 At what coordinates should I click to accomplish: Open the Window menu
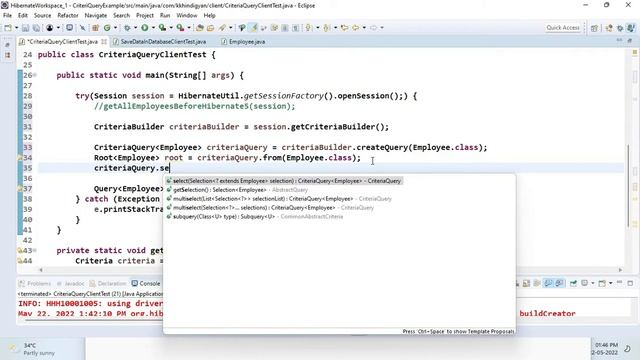187,16
